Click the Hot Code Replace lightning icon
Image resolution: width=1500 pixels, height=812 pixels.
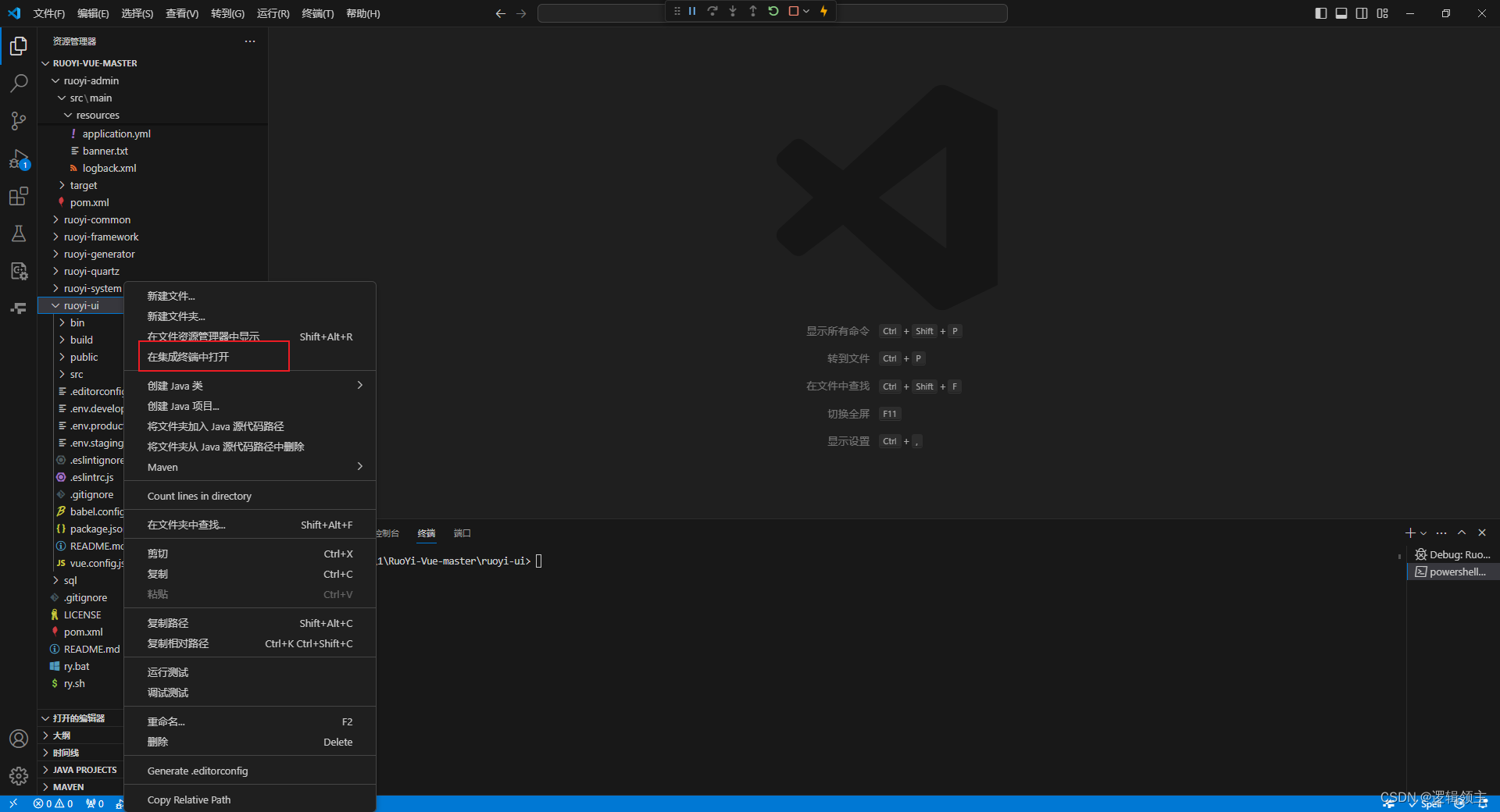(x=823, y=12)
